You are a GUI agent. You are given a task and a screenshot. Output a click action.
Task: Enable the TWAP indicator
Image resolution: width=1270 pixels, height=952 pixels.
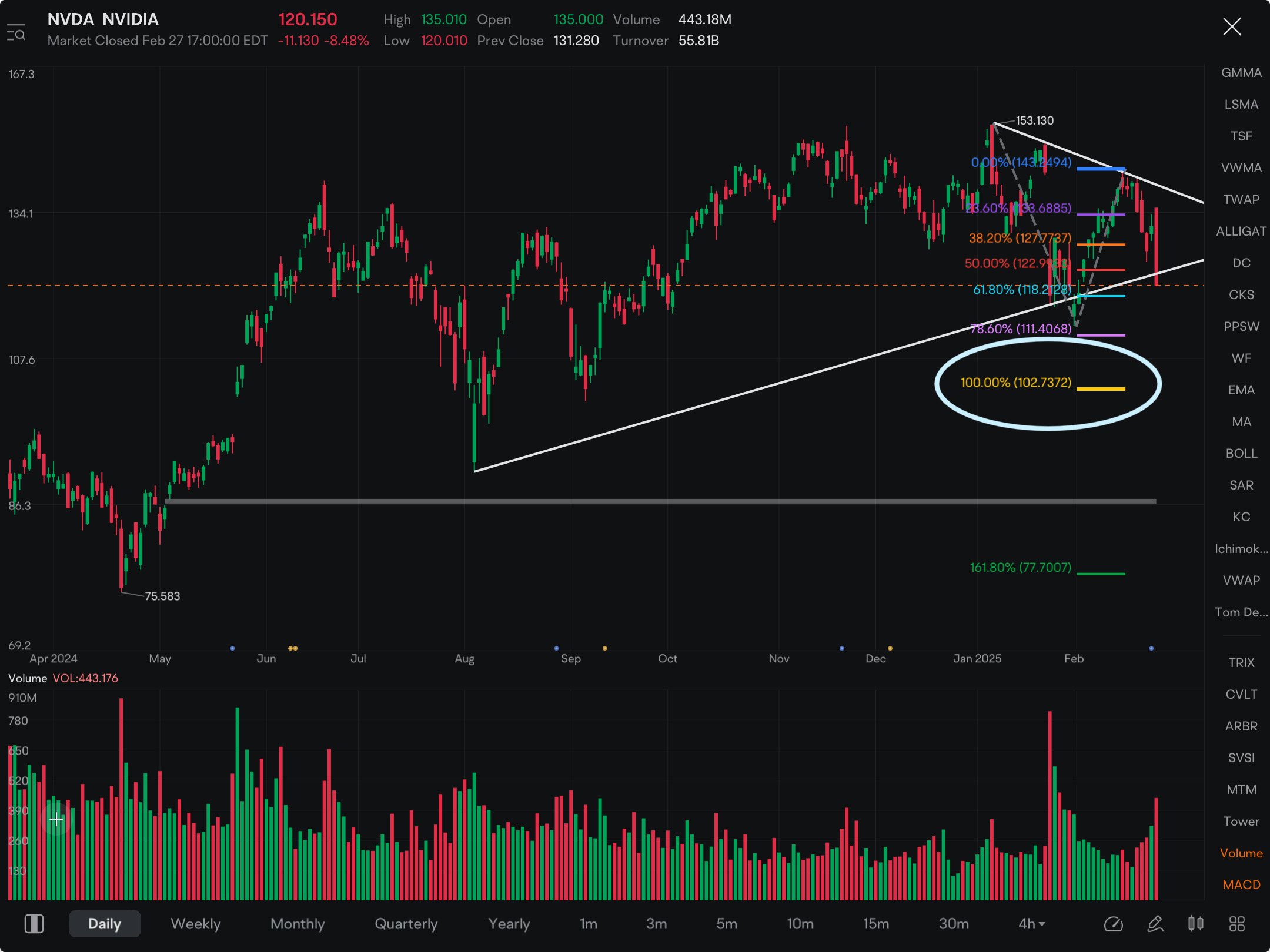point(1241,200)
